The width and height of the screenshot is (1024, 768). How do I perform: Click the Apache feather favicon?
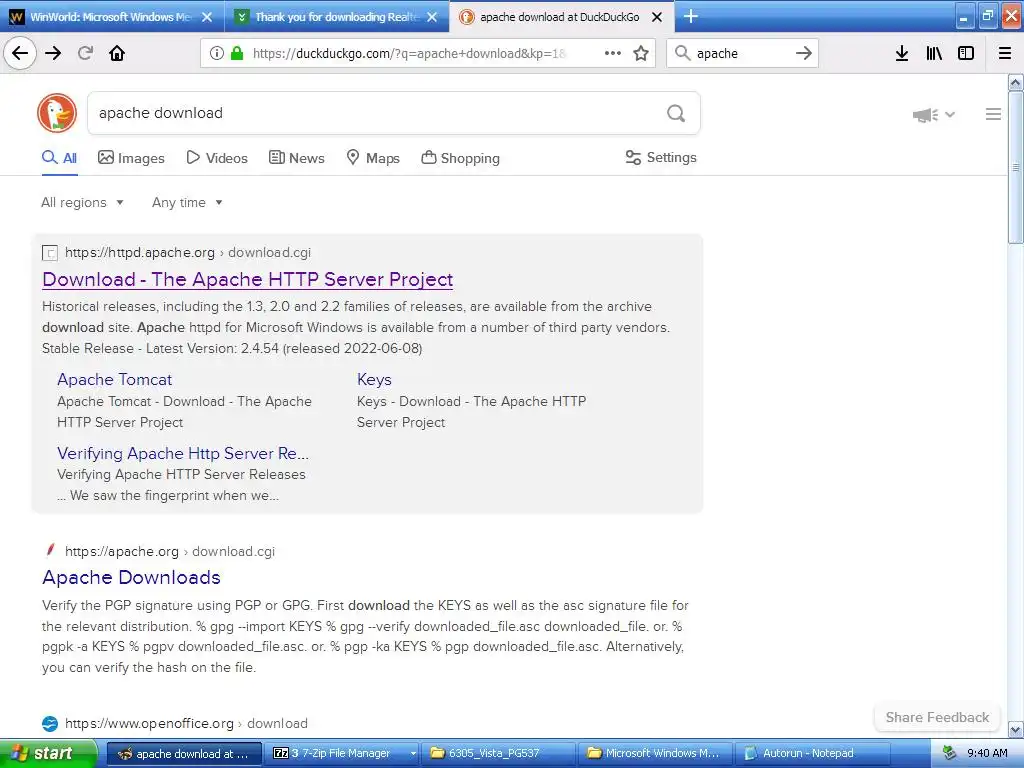[x=50, y=551]
